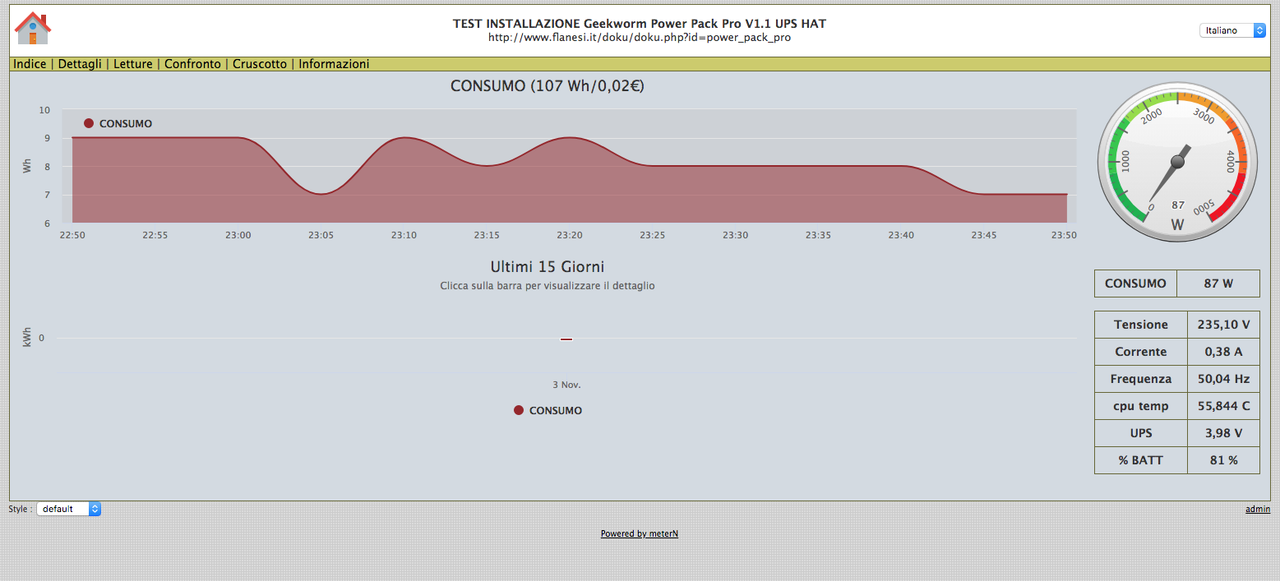1280x581 pixels.
Task: Follow the Powered by meterN link
Action: pyautogui.click(x=640, y=534)
